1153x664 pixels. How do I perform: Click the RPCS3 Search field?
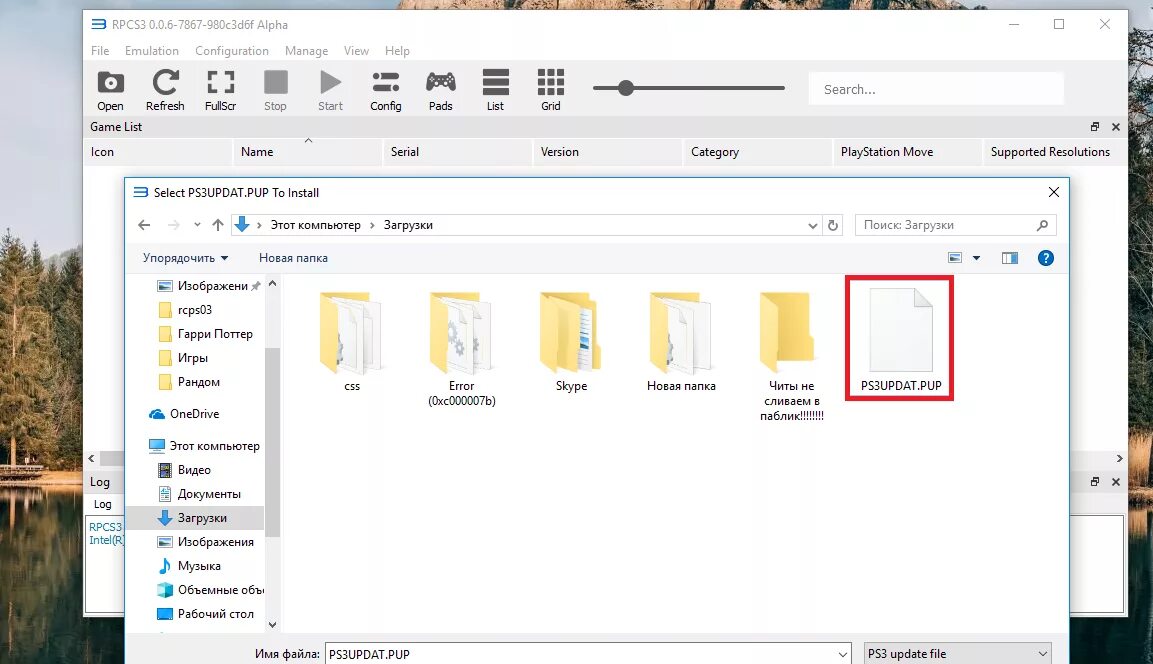coord(935,89)
